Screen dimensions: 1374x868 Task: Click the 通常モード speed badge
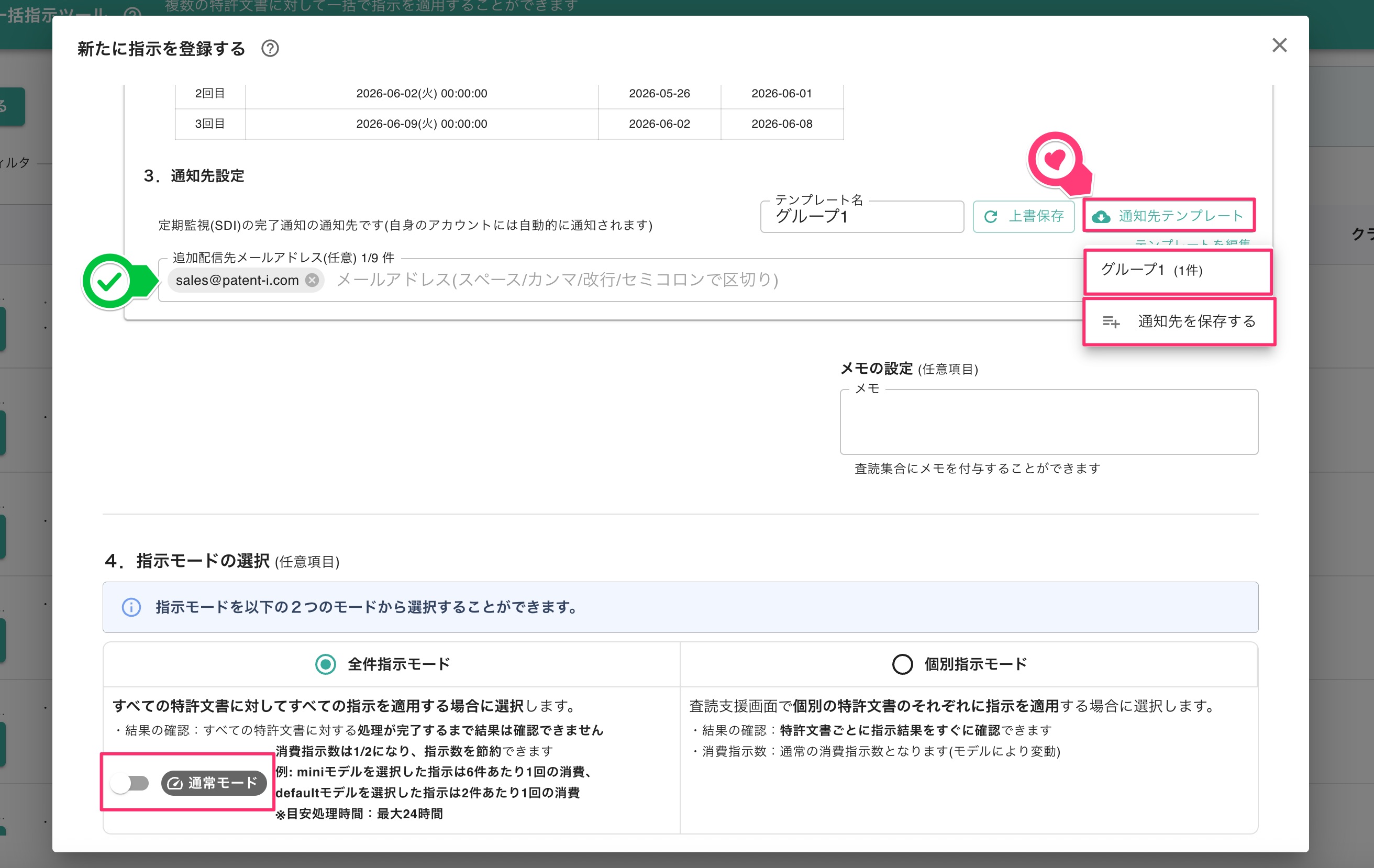point(214,783)
